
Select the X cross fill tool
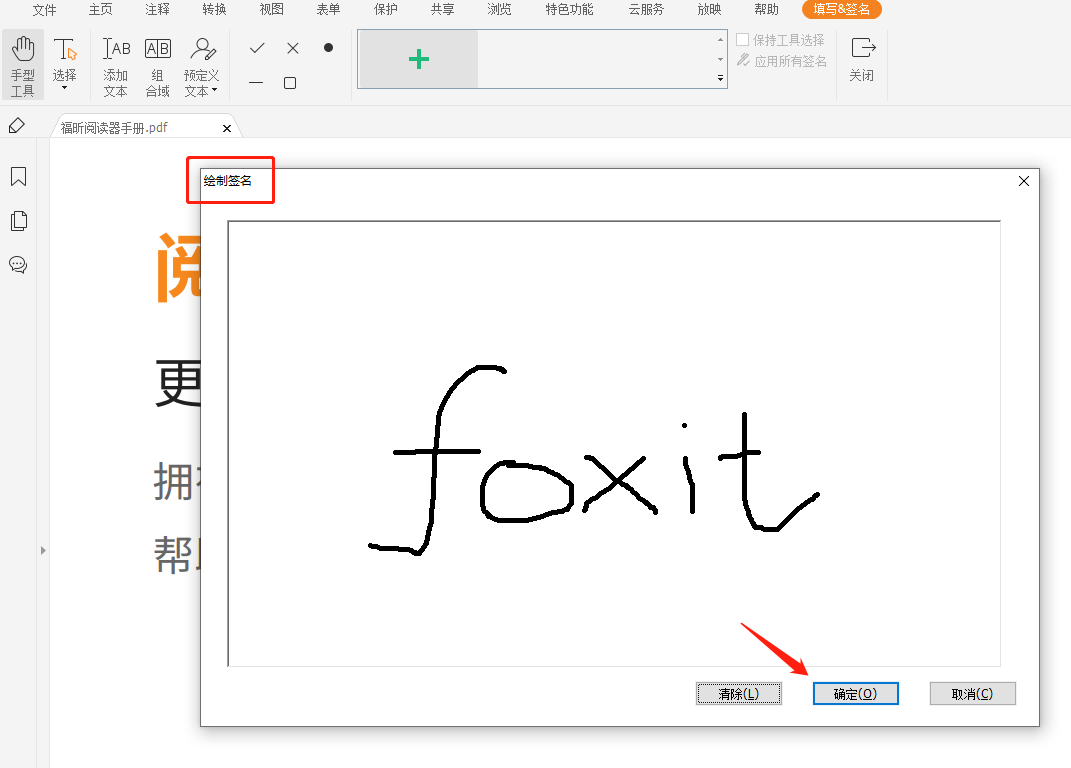[x=291, y=47]
